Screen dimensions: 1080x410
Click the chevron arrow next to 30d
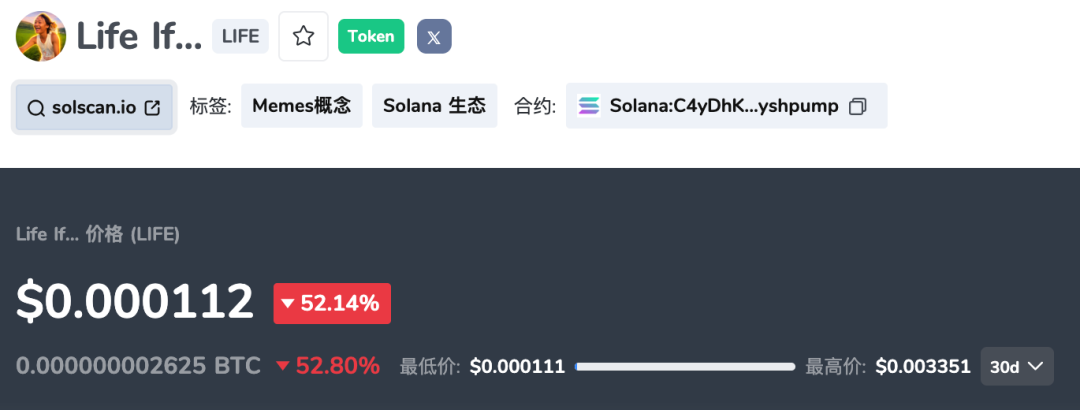tap(1035, 367)
